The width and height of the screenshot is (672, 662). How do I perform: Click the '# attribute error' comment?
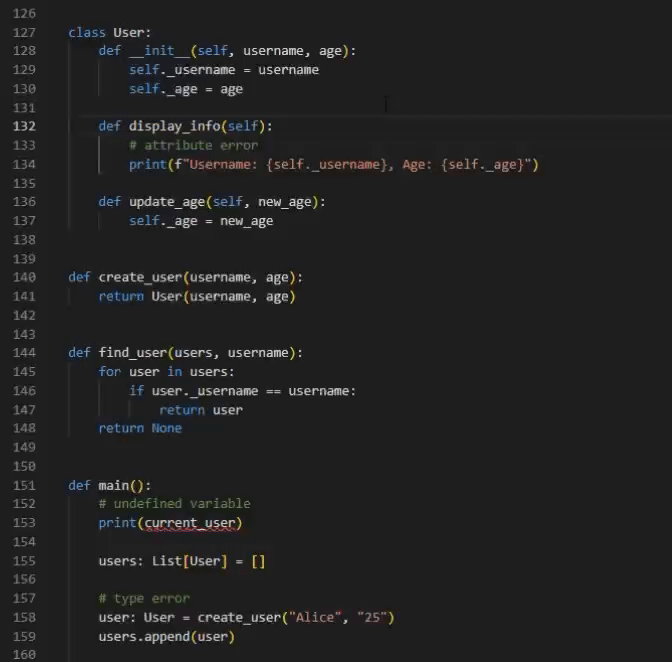pyautogui.click(x=194, y=145)
